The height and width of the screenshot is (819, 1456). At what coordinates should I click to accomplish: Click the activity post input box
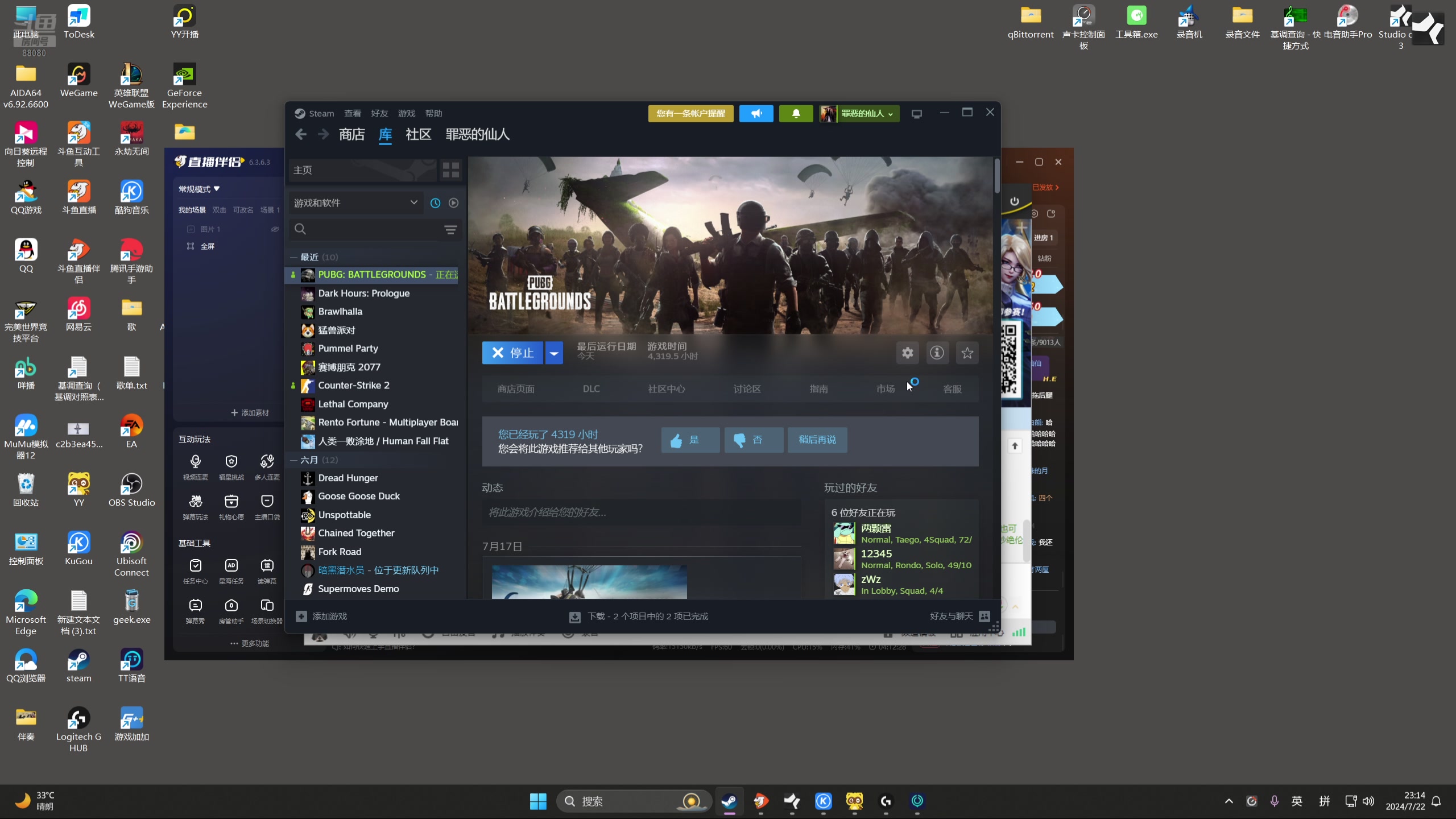pos(642,512)
